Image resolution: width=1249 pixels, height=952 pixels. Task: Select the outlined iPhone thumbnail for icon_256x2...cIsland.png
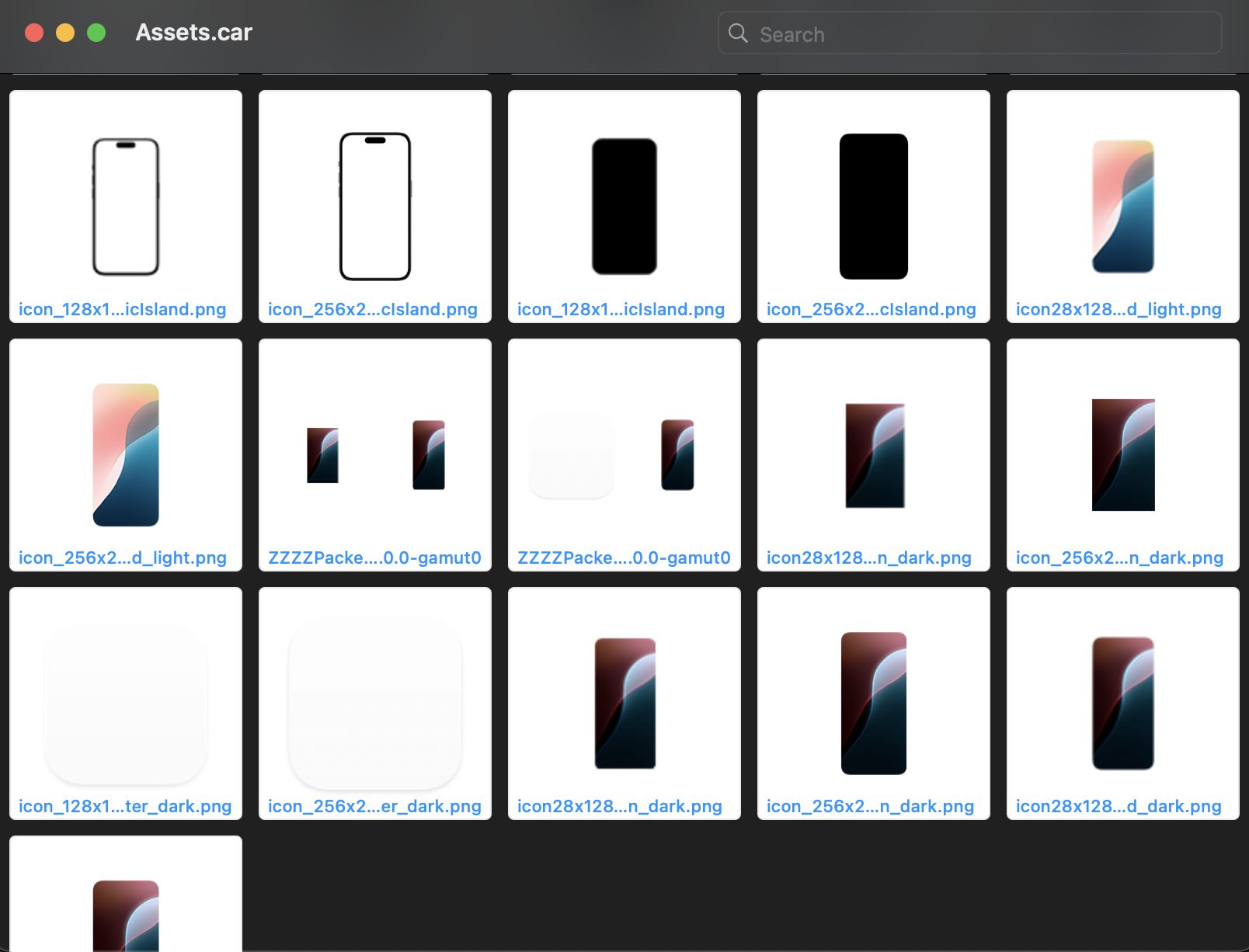point(375,207)
